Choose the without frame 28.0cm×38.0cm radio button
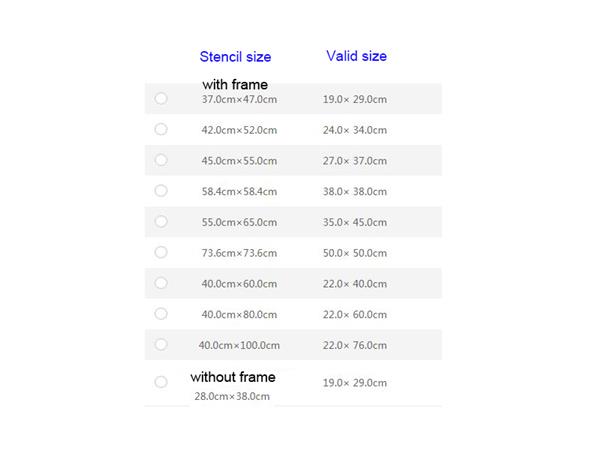The height and width of the screenshot is (450, 600). pyautogui.click(x=161, y=382)
